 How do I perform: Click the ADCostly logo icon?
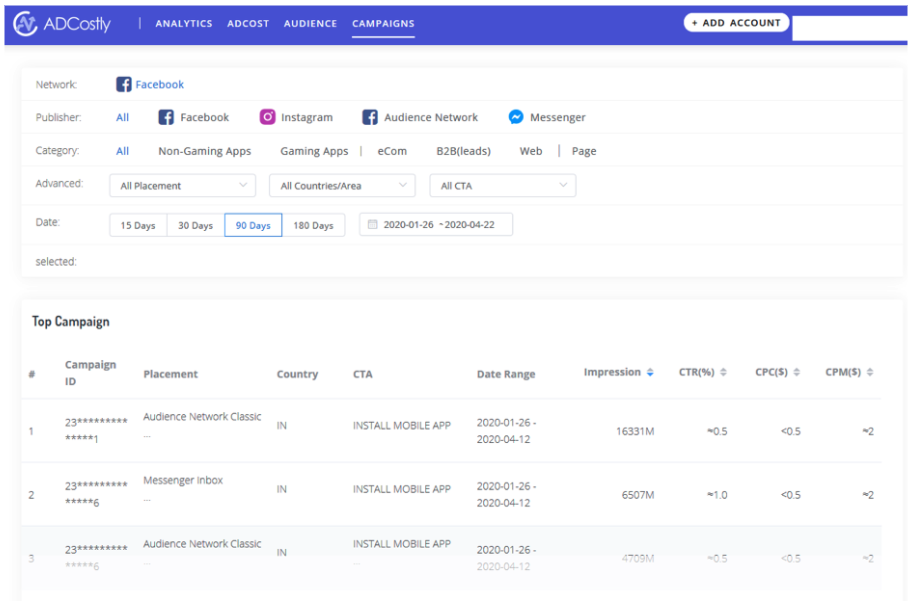coord(25,24)
